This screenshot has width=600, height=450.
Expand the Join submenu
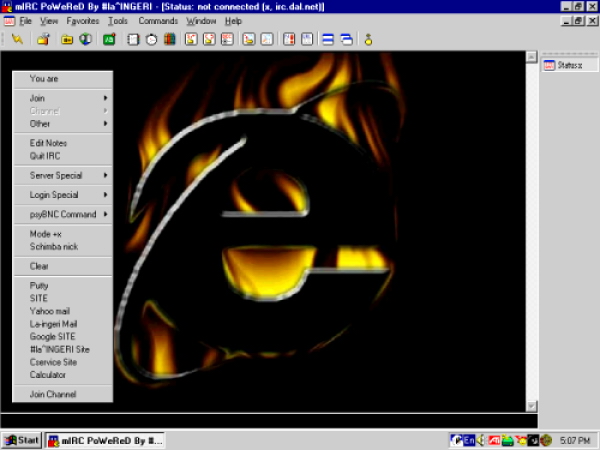coord(63,98)
